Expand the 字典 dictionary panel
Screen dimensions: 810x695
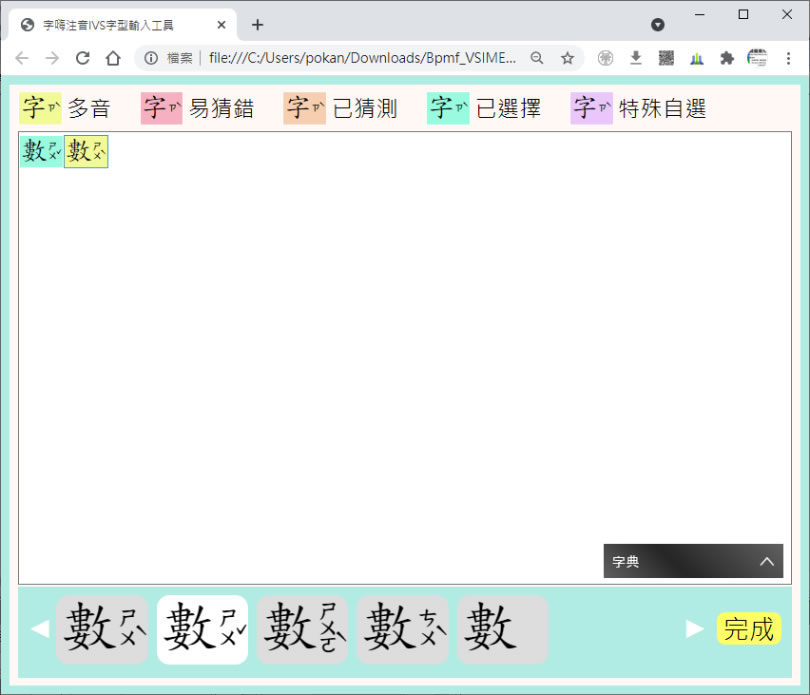pos(767,561)
